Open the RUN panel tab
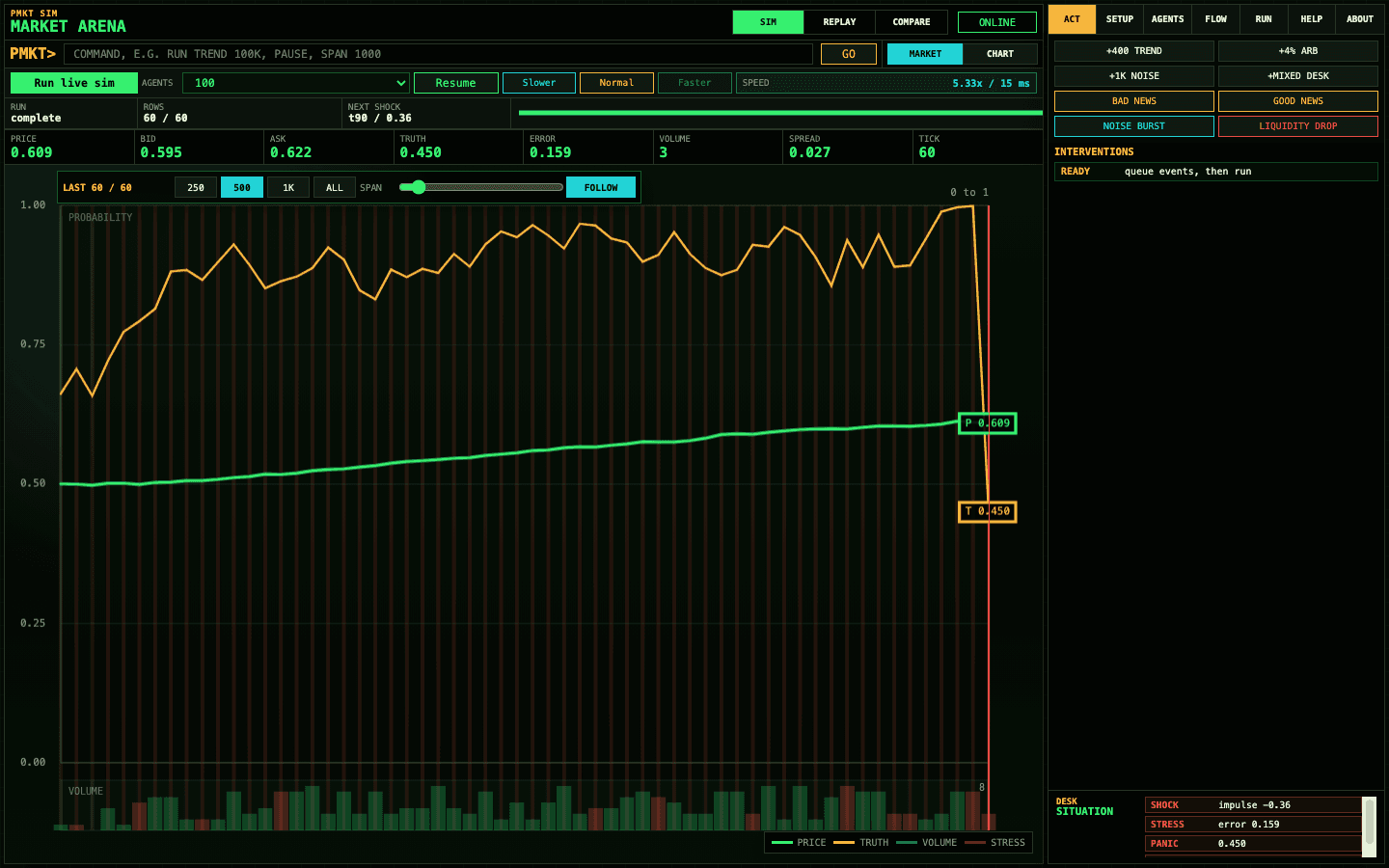1389x868 pixels. pos(1264,19)
